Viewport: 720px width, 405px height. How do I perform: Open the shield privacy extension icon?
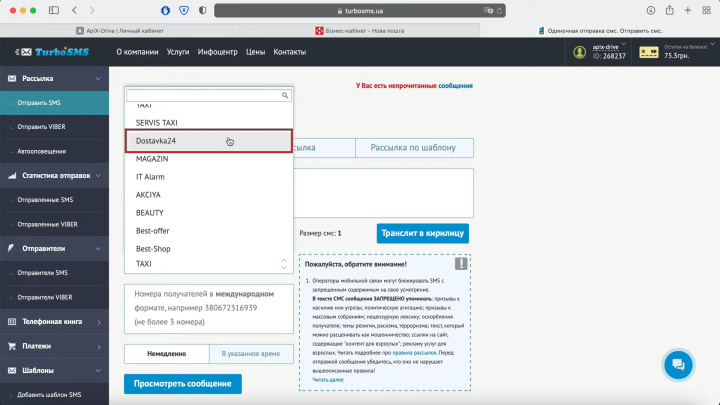pyautogui.click(x=184, y=10)
